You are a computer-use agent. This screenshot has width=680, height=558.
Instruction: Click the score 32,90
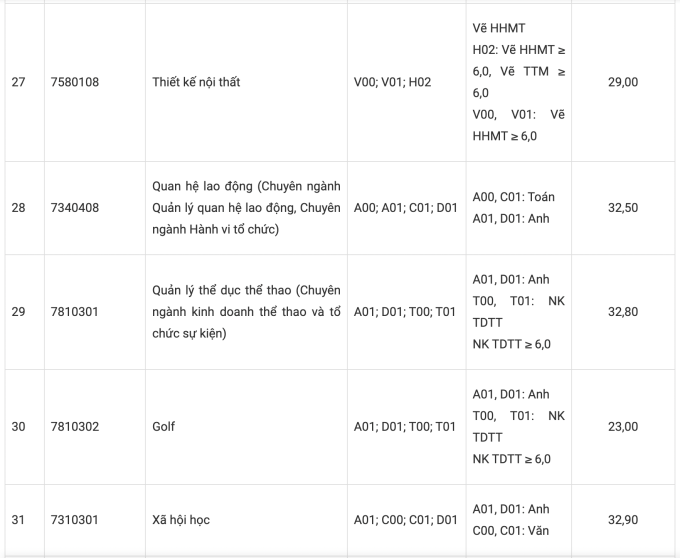point(622,520)
